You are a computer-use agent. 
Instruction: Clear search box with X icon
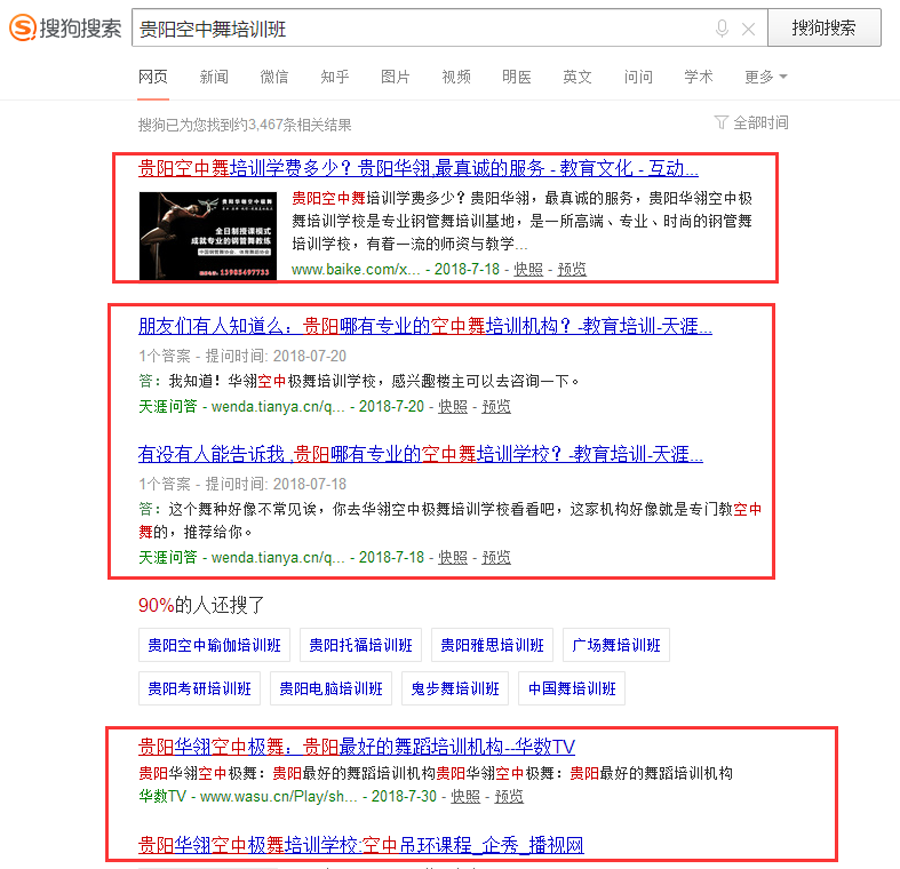748,29
